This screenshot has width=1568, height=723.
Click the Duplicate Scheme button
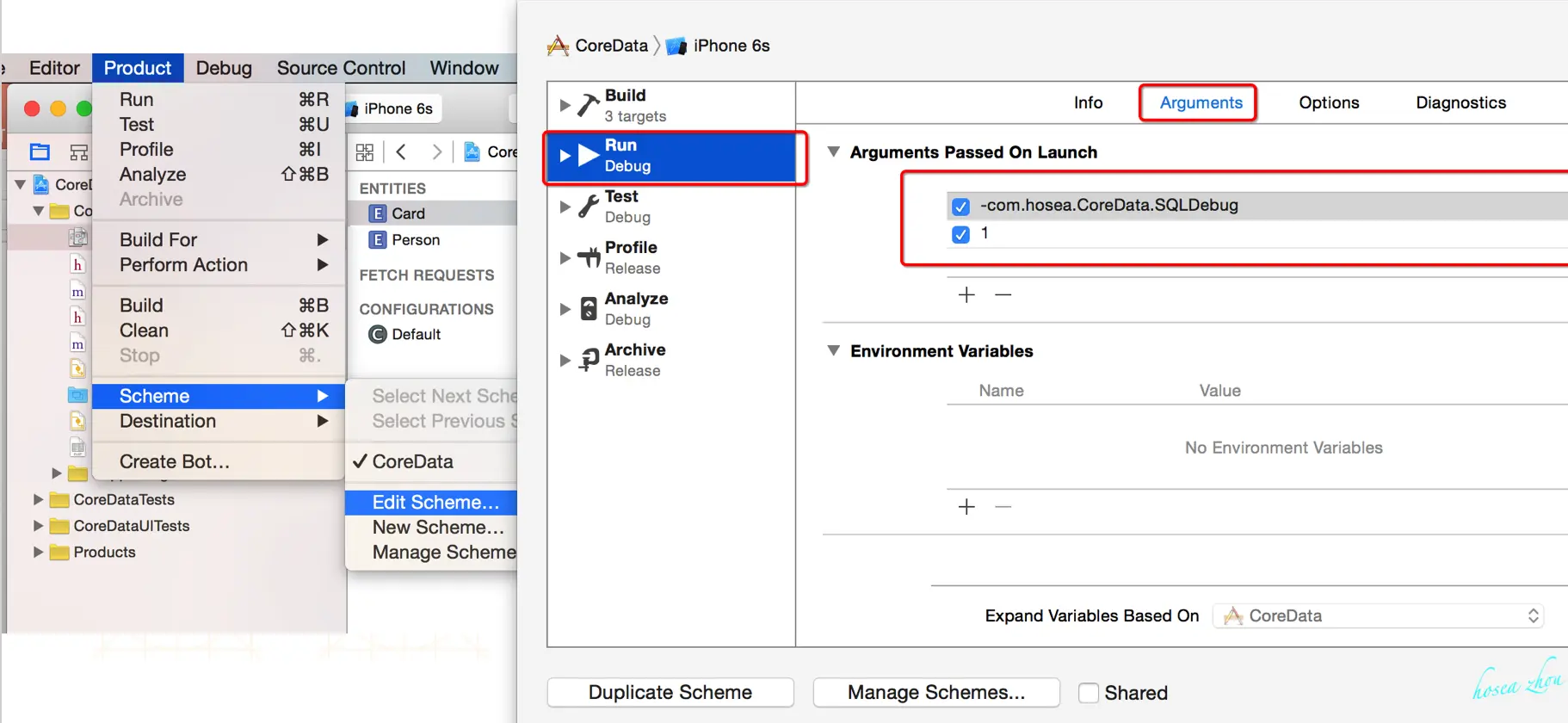point(670,692)
